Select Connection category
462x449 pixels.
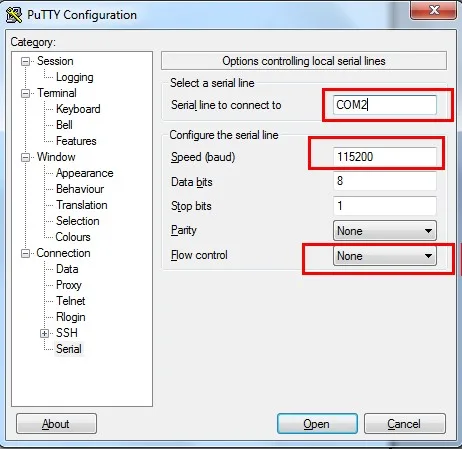point(63,253)
